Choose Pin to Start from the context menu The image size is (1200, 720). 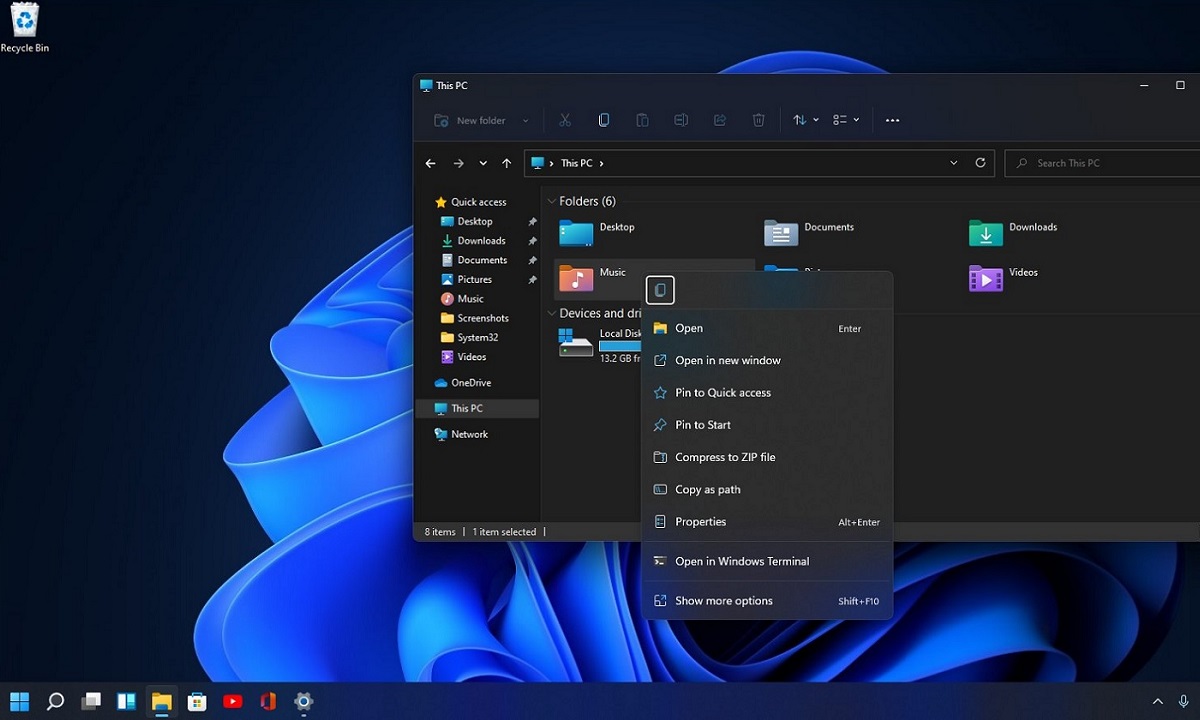click(702, 425)
